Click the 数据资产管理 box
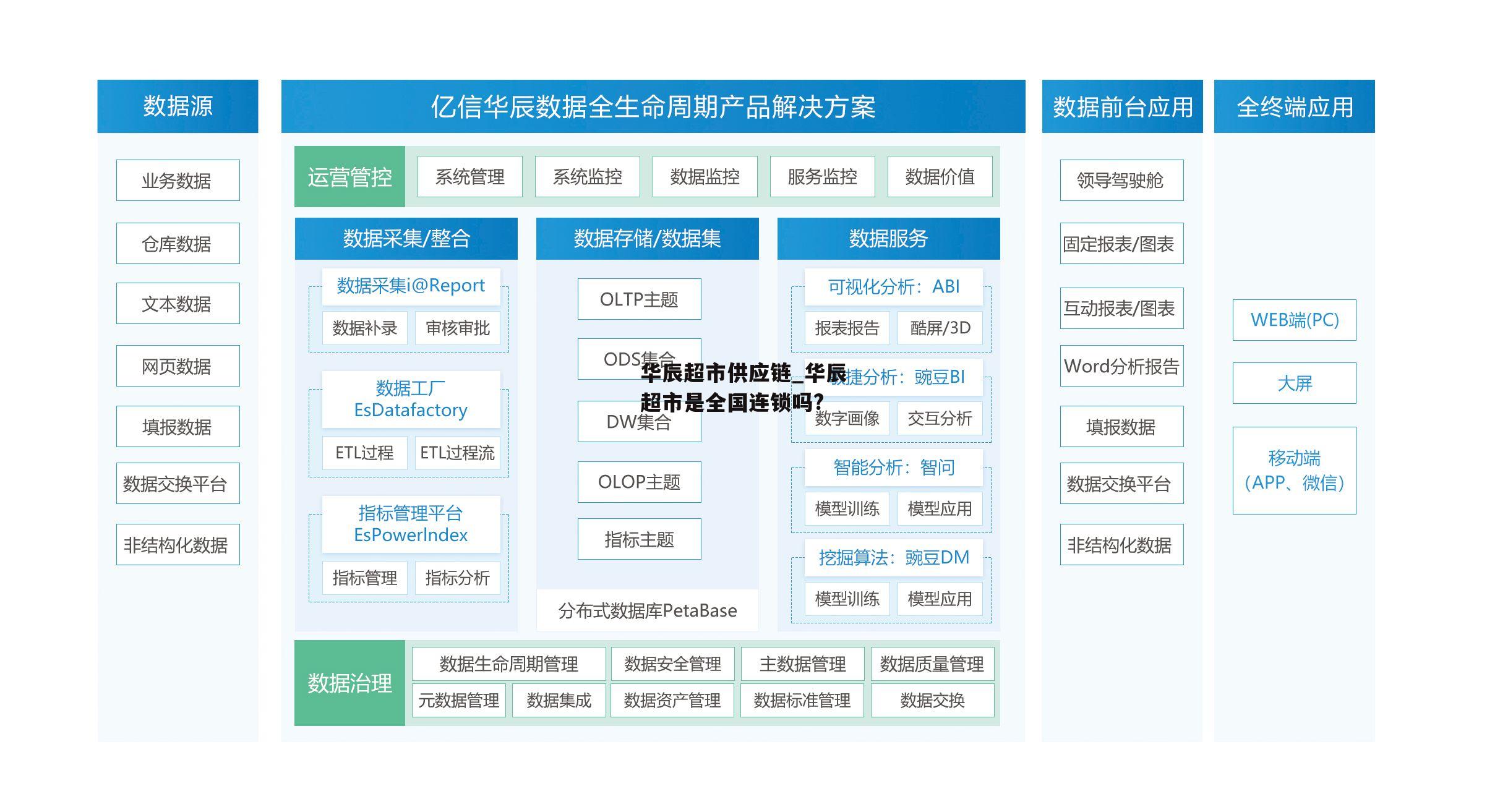The image size is (1487, 812). [672, 700]
